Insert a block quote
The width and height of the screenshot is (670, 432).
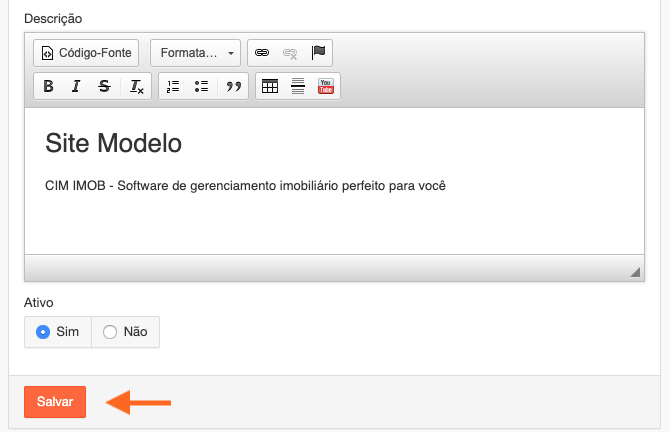point(233,87)
